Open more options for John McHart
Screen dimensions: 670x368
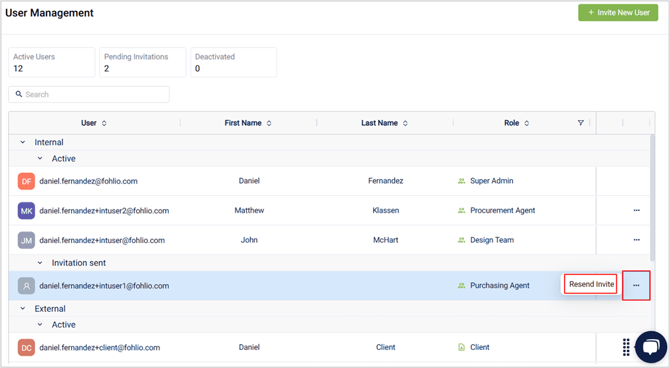637,240
